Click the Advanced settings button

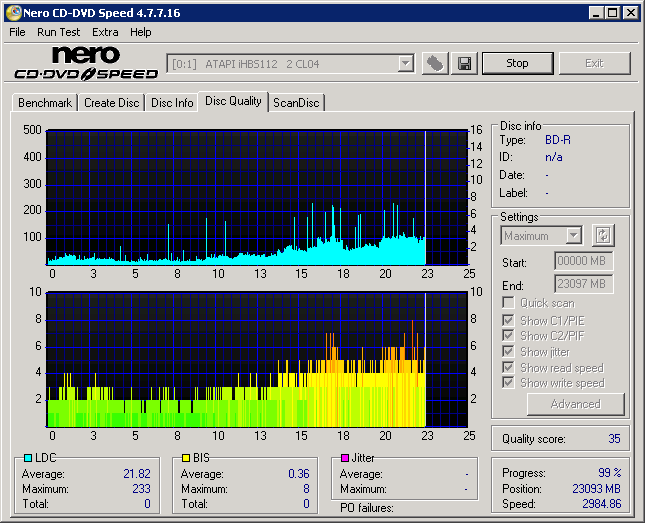pyautogui.click(x=575, y=404)
